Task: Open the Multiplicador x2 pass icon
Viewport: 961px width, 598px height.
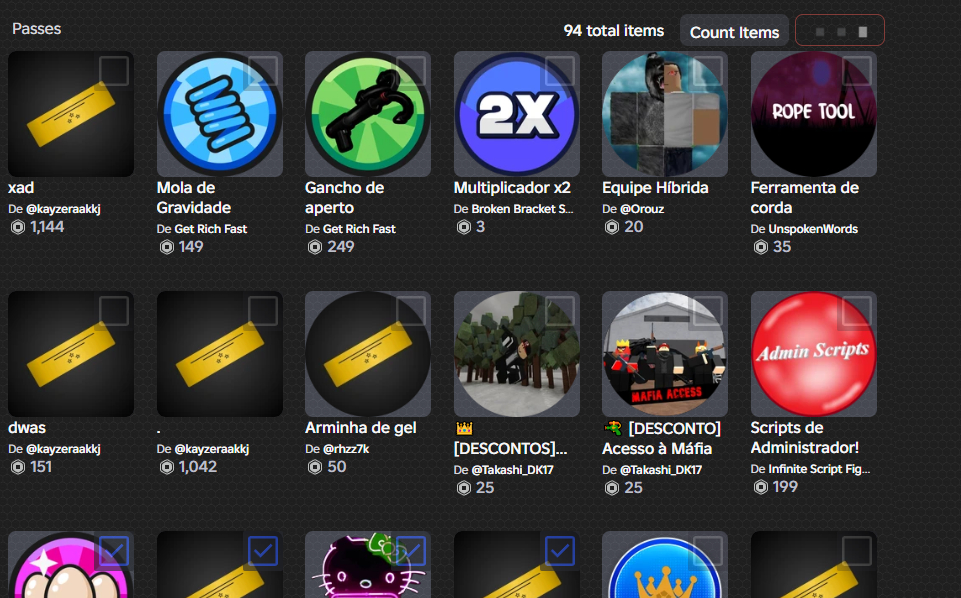Action: [517, 114]
